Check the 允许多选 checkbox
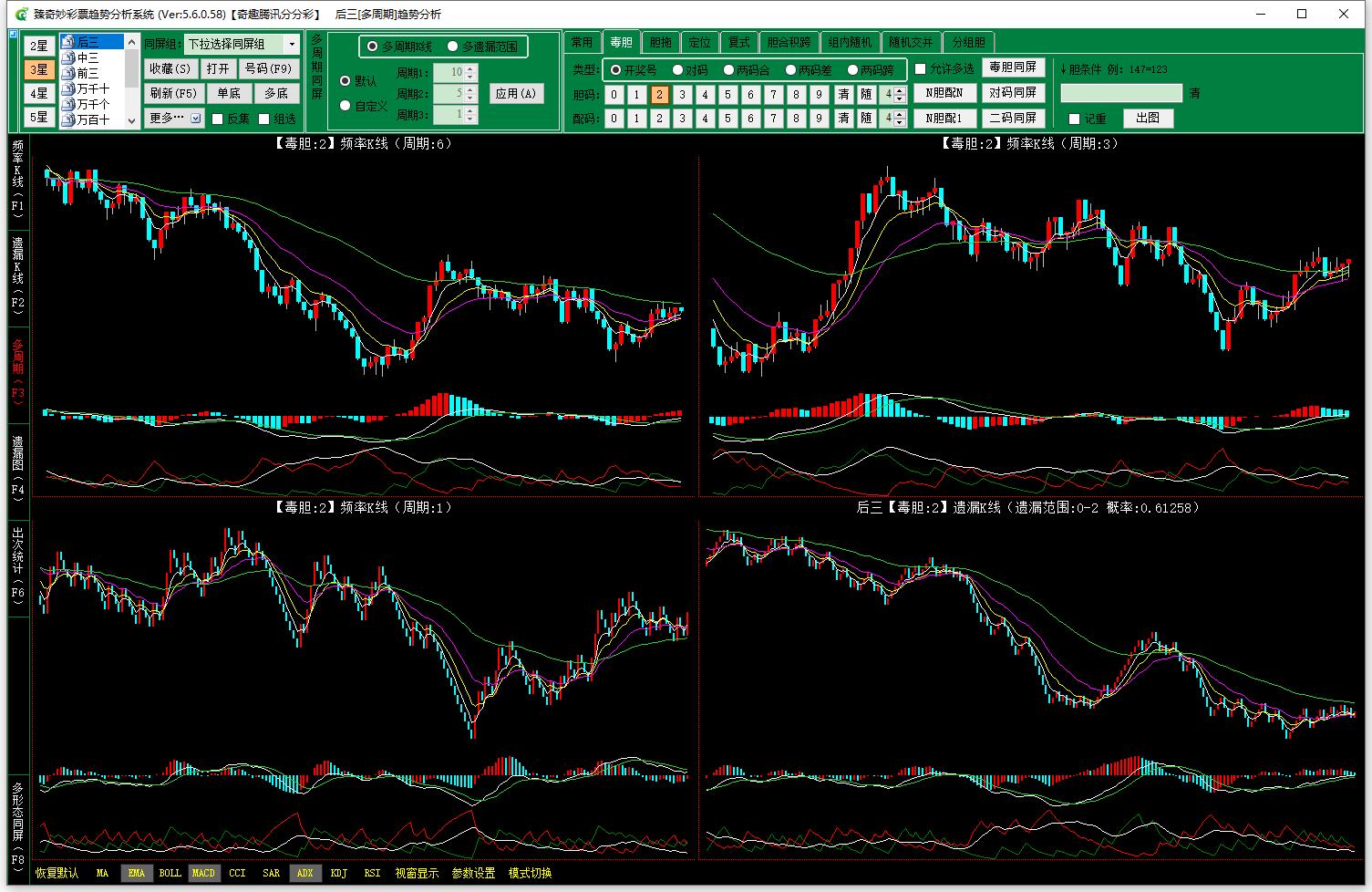 point(921,69)
